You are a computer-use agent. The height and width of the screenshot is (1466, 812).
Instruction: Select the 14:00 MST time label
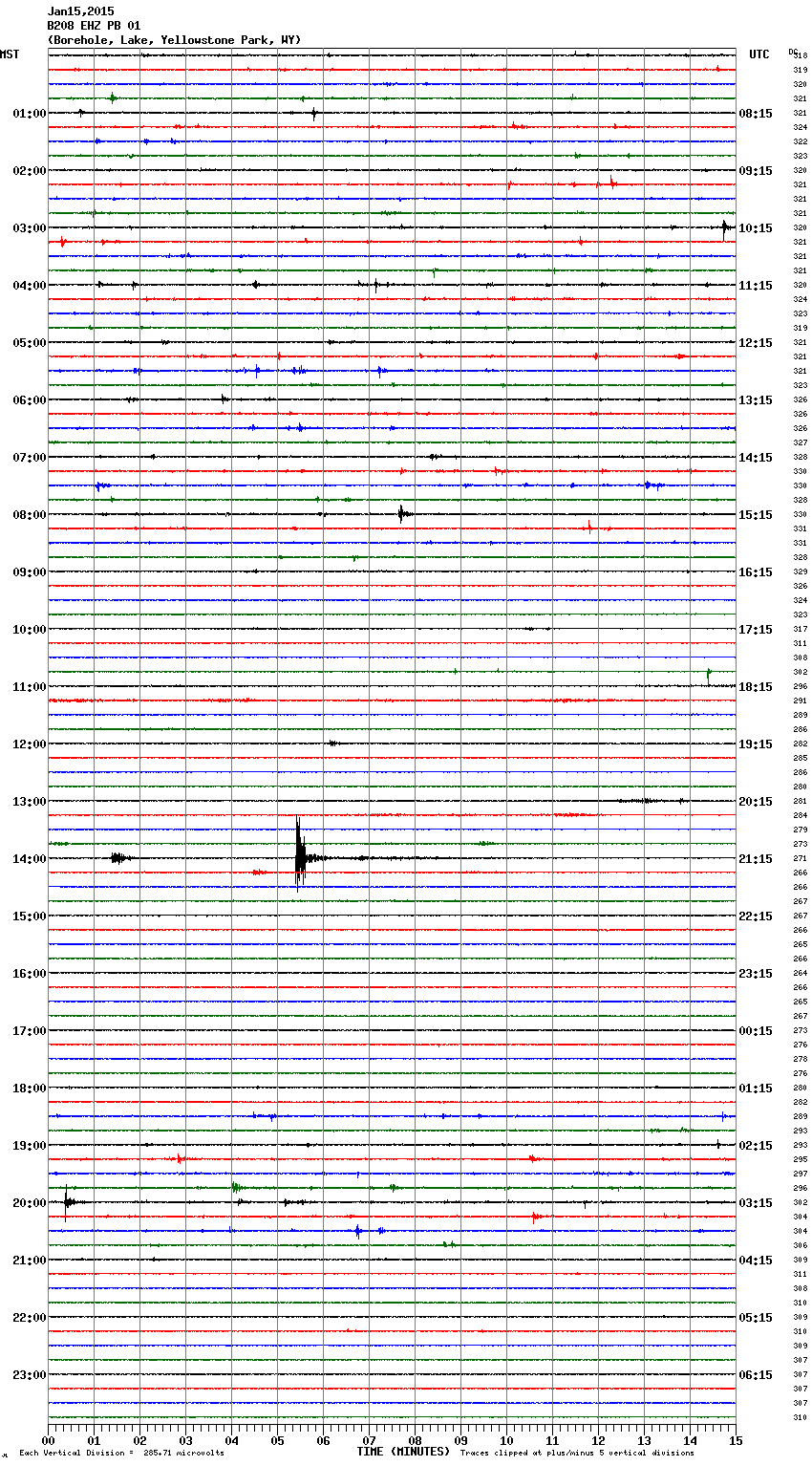[30, 859]
